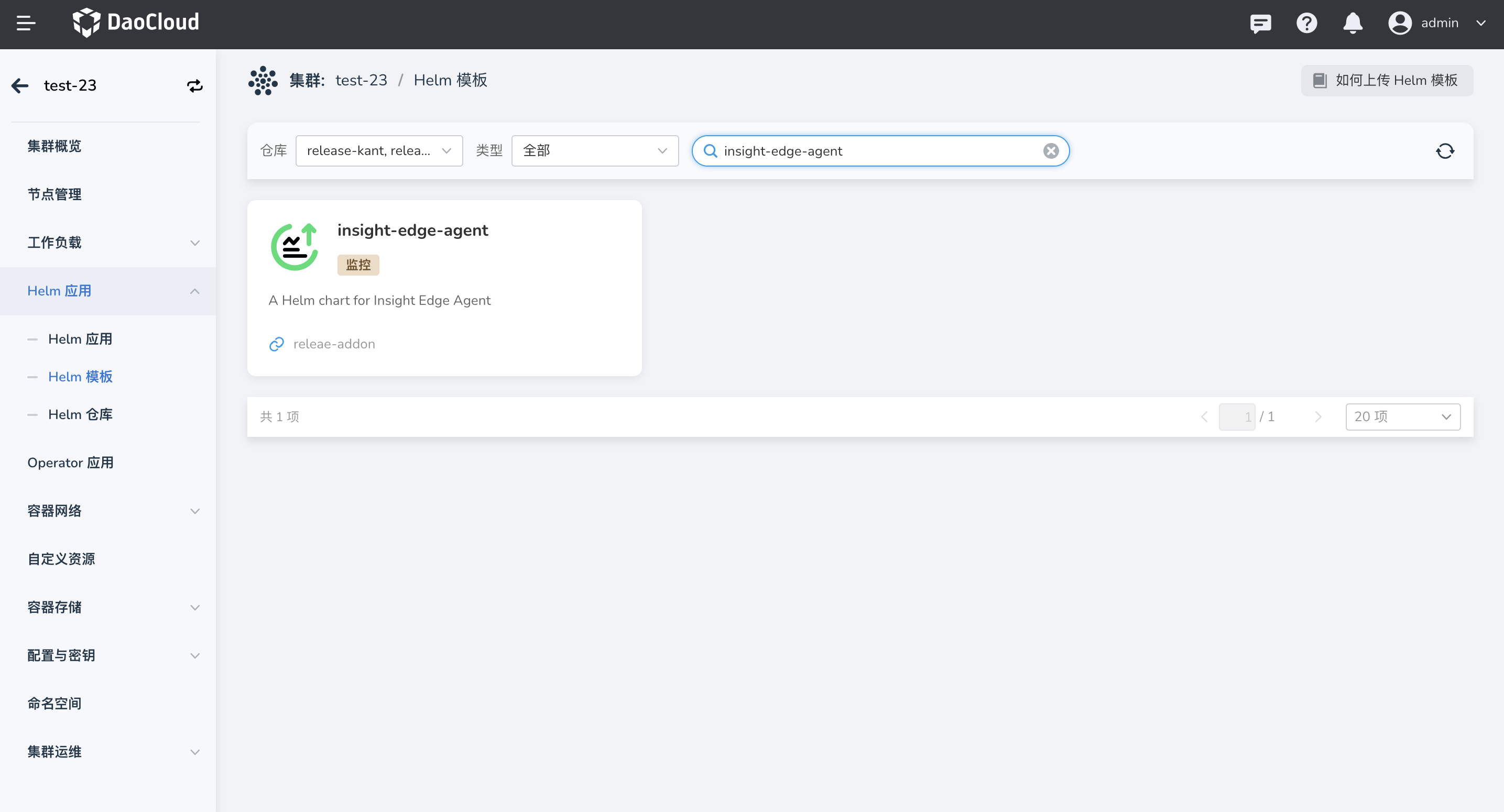Select 命名空间 in sidebar
The width and height of the screenshot is (1504, 812).
tap(108, 704)
